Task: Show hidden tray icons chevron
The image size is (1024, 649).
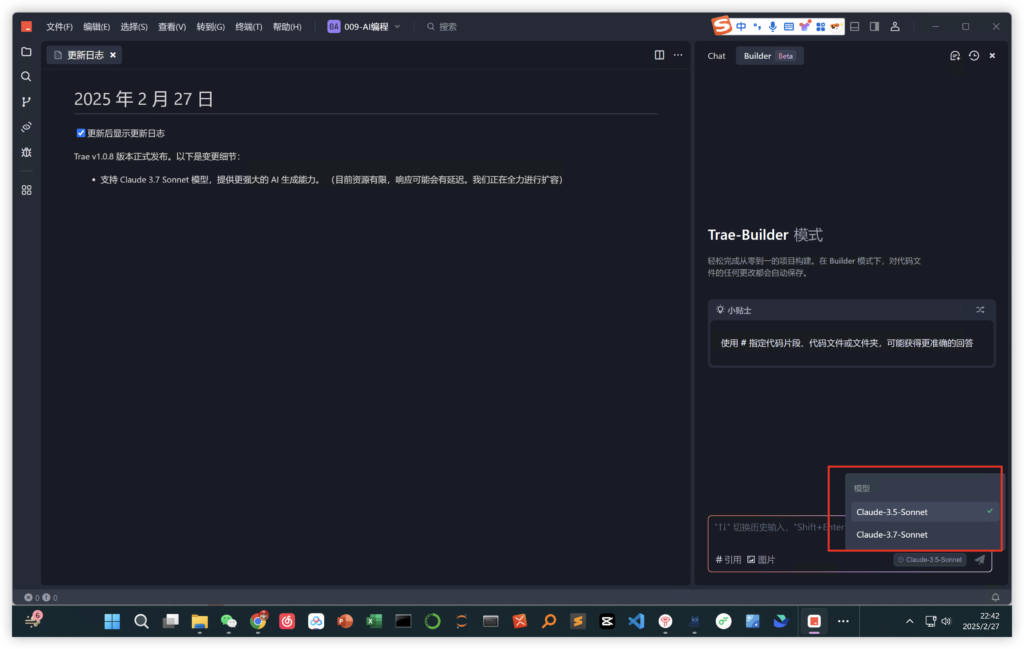Action: tap(909, 621)
